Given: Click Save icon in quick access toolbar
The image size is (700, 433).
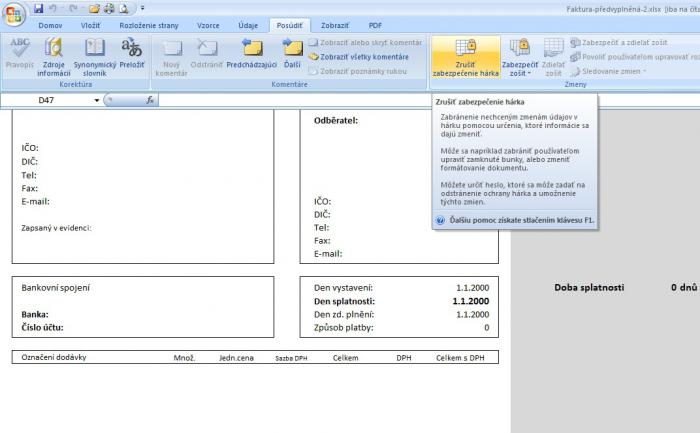Looking at the screenshot, I should pyautogui.click(x=37, y=8).
